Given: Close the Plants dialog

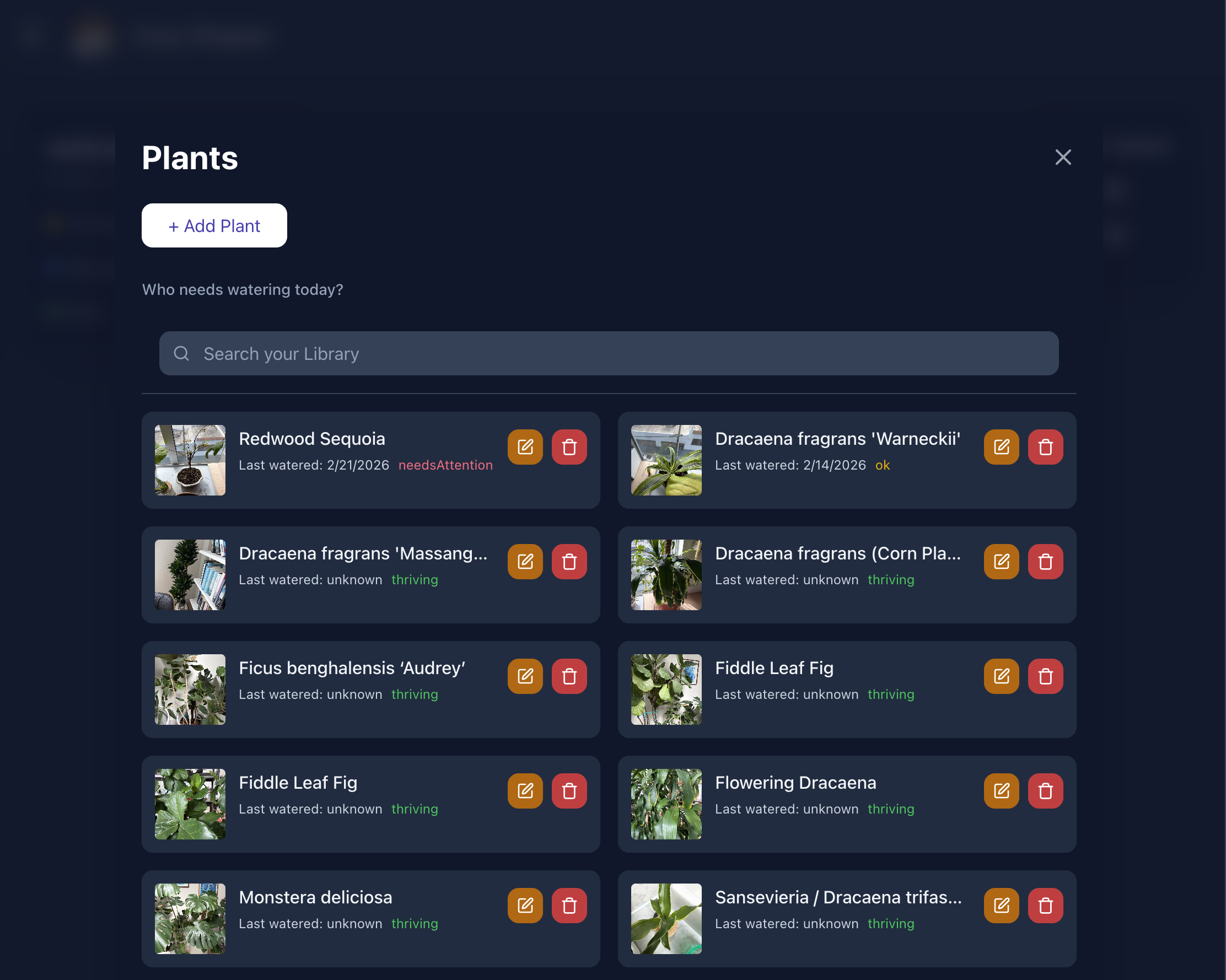Looking at the screenshot, I should pyautogui.click(x=1063, y=158).
